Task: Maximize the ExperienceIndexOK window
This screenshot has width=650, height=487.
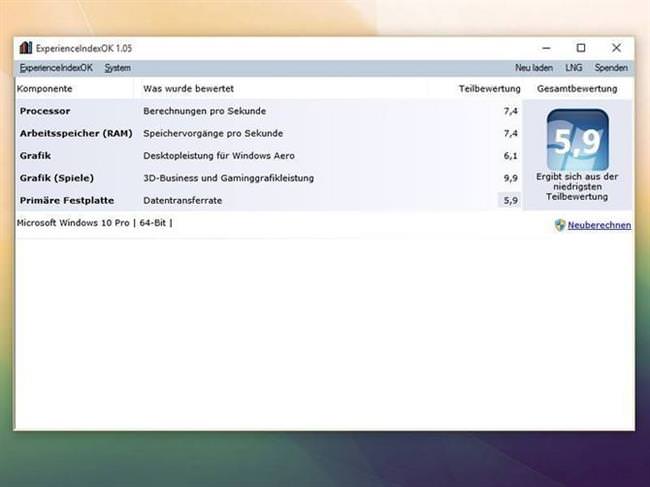Action: 581,48
